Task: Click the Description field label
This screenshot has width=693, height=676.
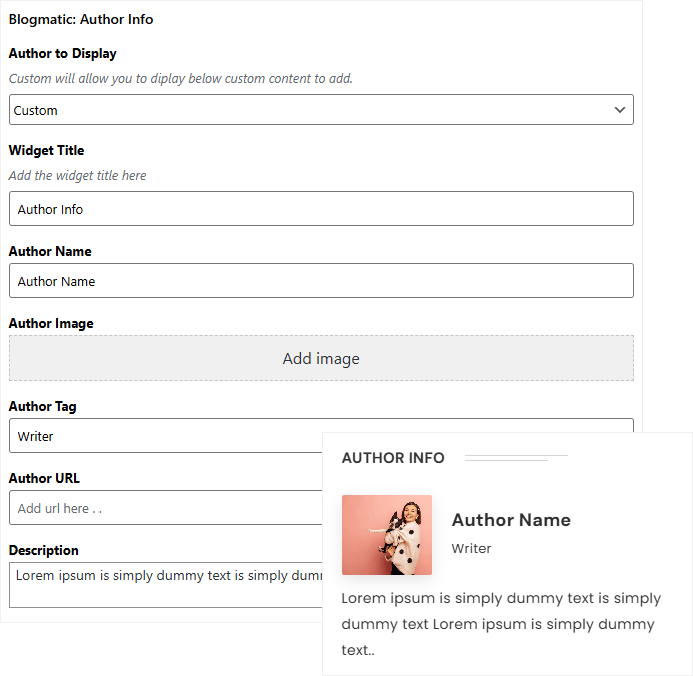Action: (43, 550)
